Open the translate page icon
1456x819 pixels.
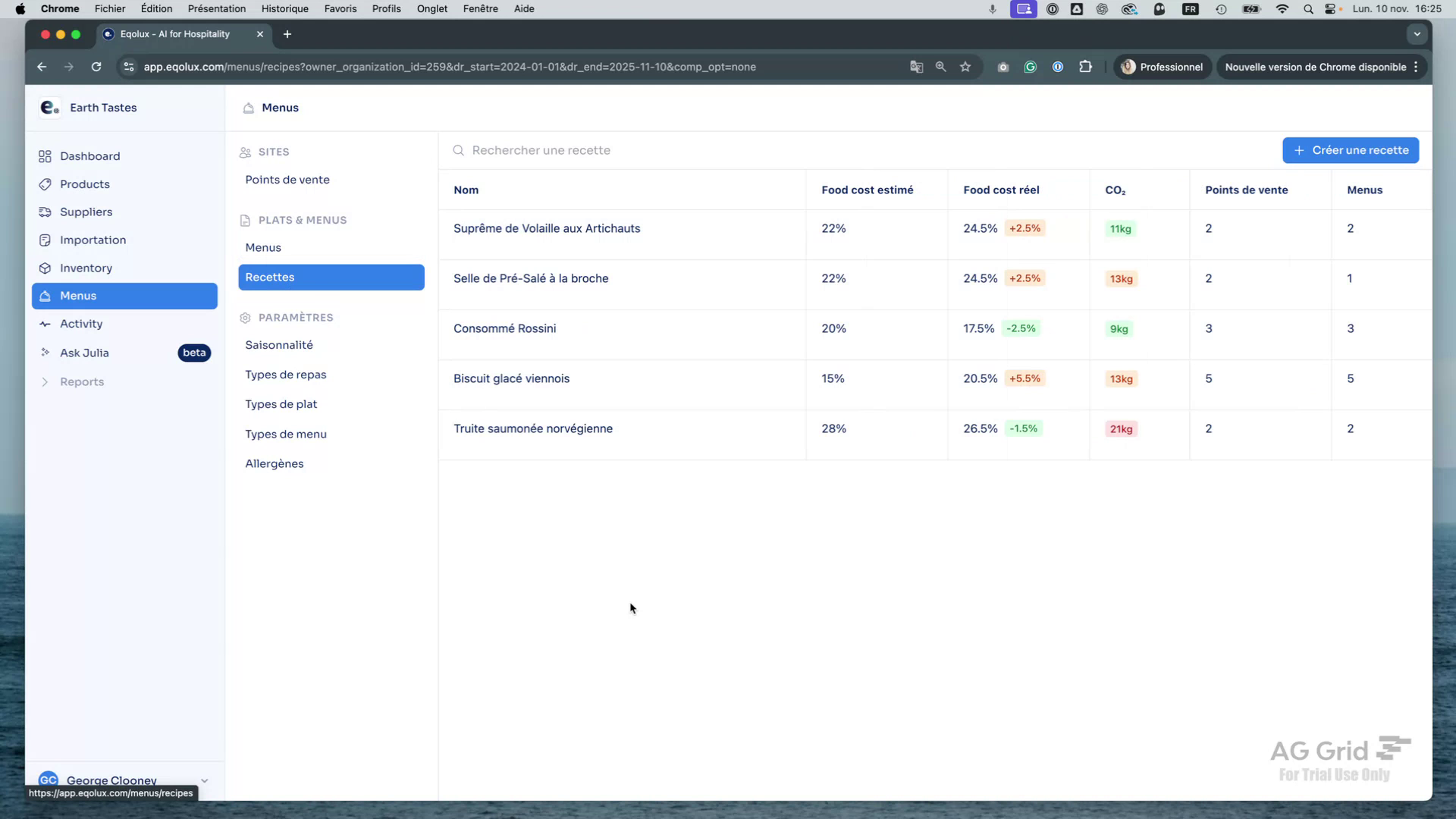(916, 67)
